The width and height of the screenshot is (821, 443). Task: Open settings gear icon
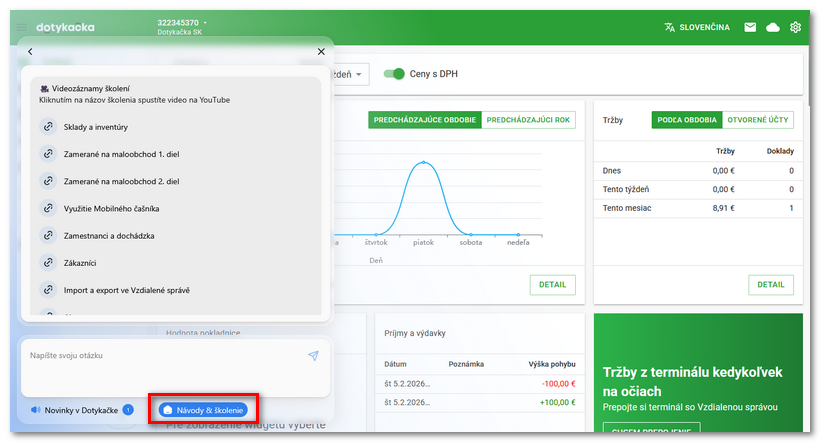pos(796,27)
